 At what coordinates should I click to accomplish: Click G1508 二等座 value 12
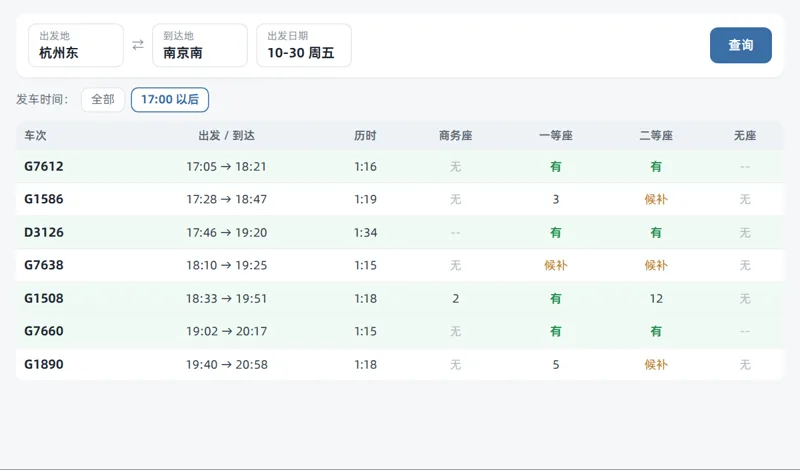pyautogui.click(x=656, y=298)
